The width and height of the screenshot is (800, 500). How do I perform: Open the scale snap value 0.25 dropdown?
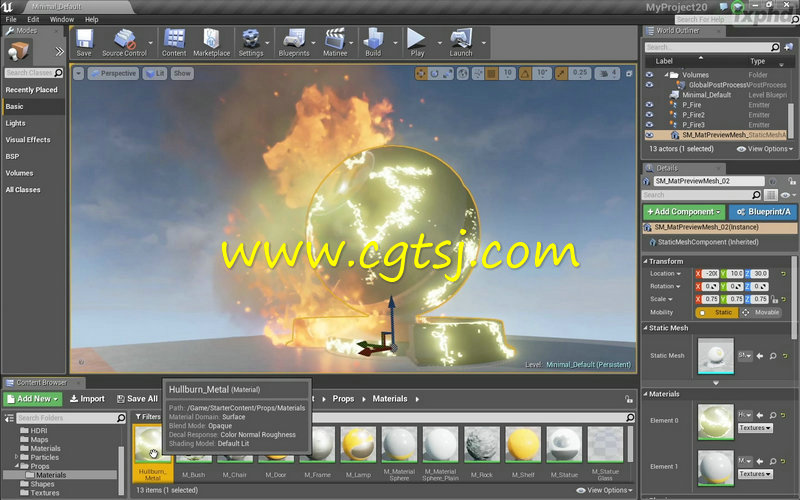[580, 73]
